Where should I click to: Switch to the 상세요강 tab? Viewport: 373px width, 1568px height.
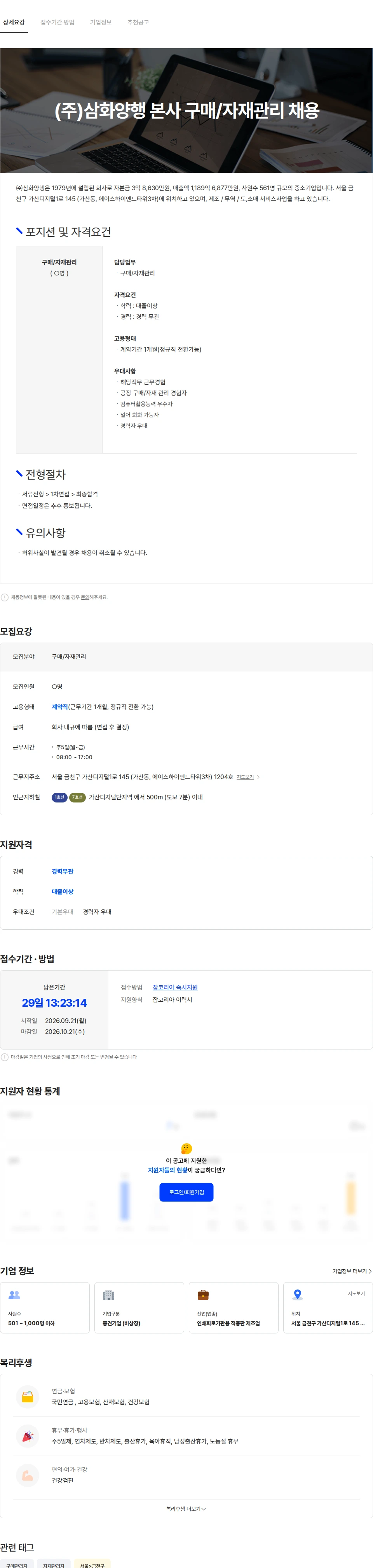pos(14,23)
